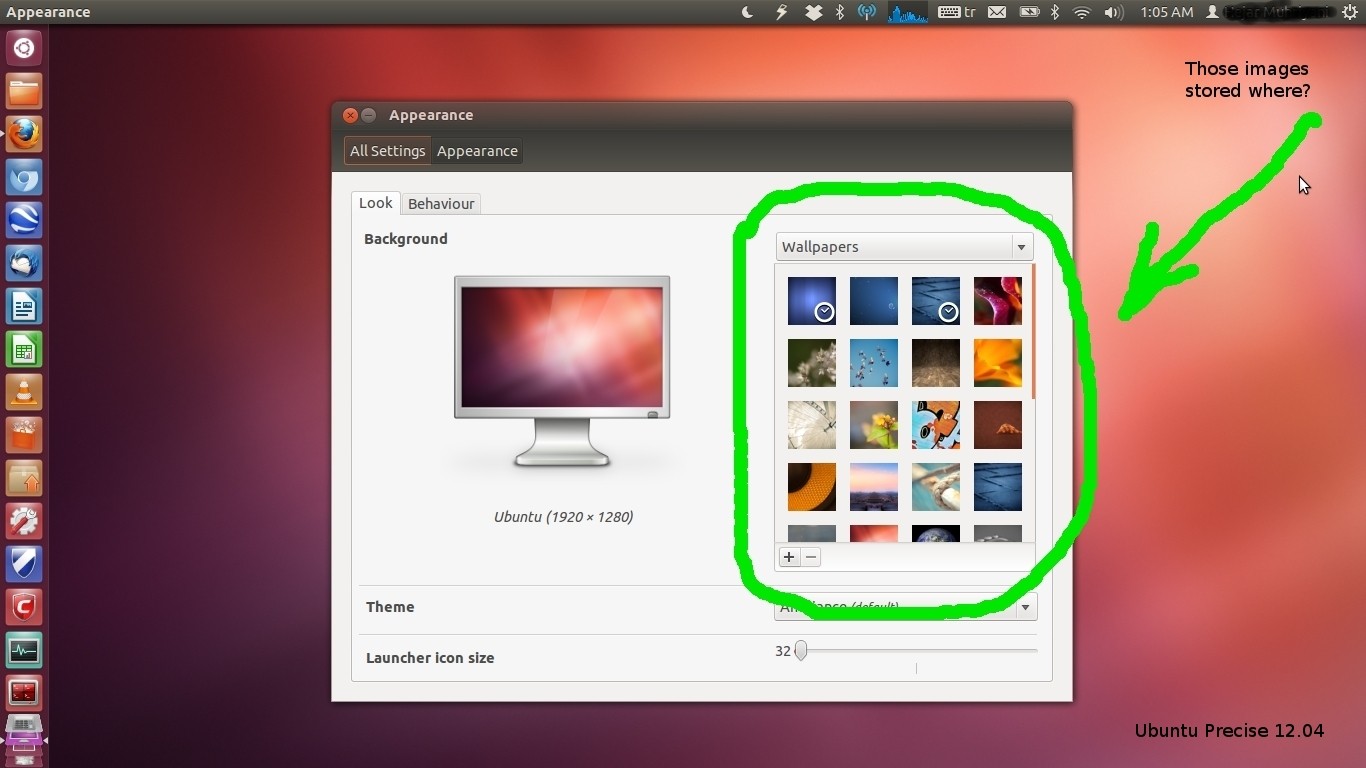The width and height of the screenshot is (1366, 768).
Task: Select the first wallpaper thumbnail with checkmark
Action: tap(811, 301)
